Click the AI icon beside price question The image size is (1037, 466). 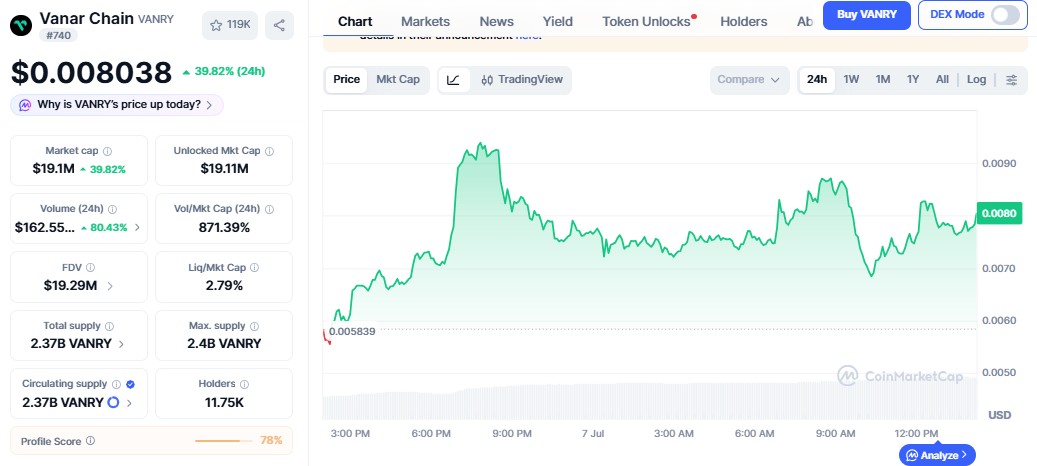(25, 104)
